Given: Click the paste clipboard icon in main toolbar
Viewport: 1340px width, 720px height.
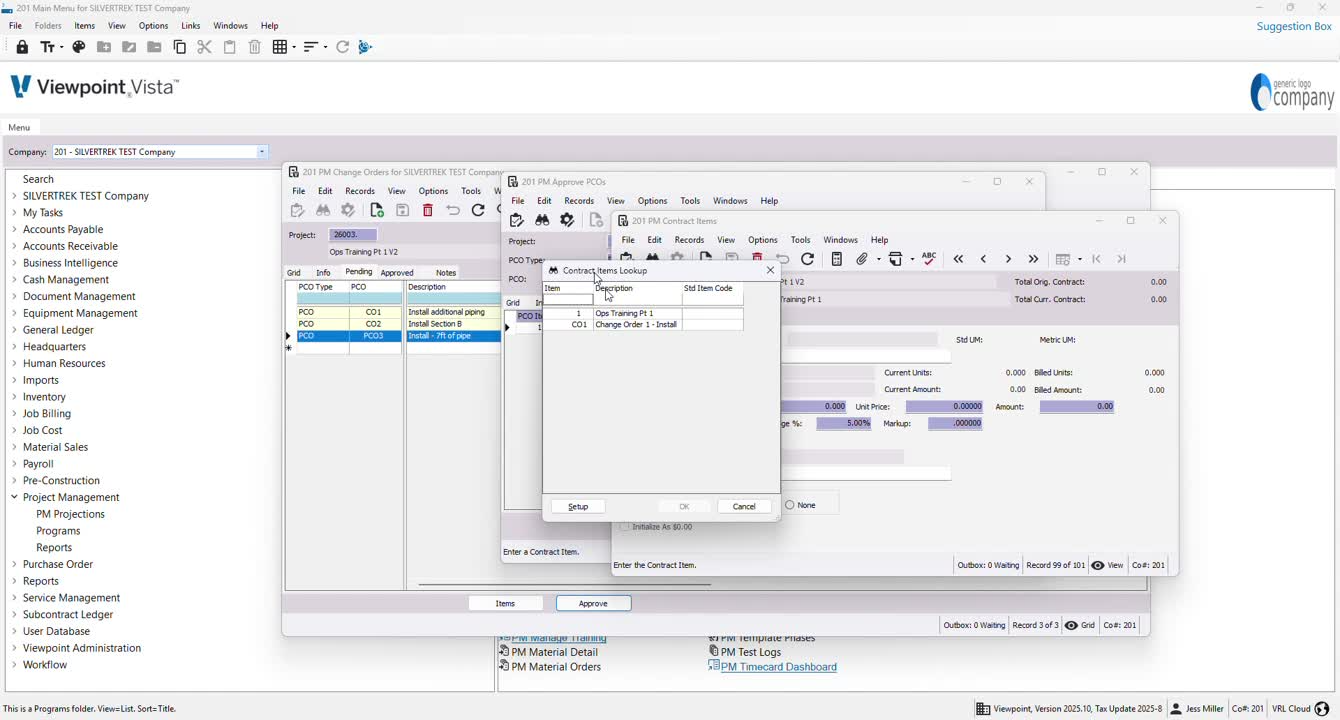Looking at the screenshot, I should (x=229, y=47).
